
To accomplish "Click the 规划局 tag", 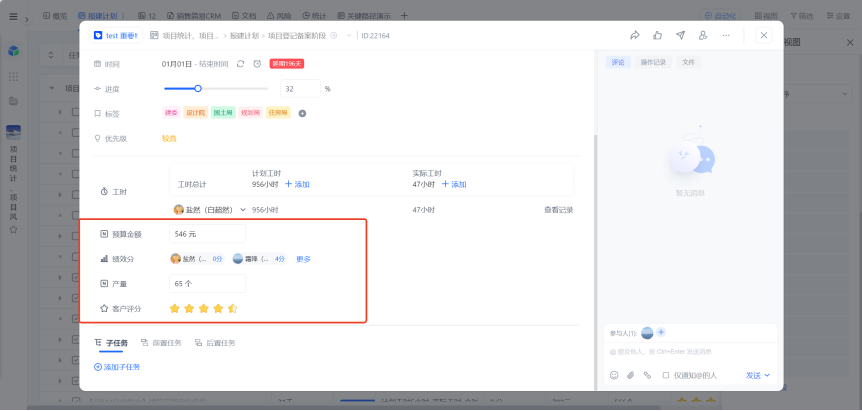I will [251, 113].
